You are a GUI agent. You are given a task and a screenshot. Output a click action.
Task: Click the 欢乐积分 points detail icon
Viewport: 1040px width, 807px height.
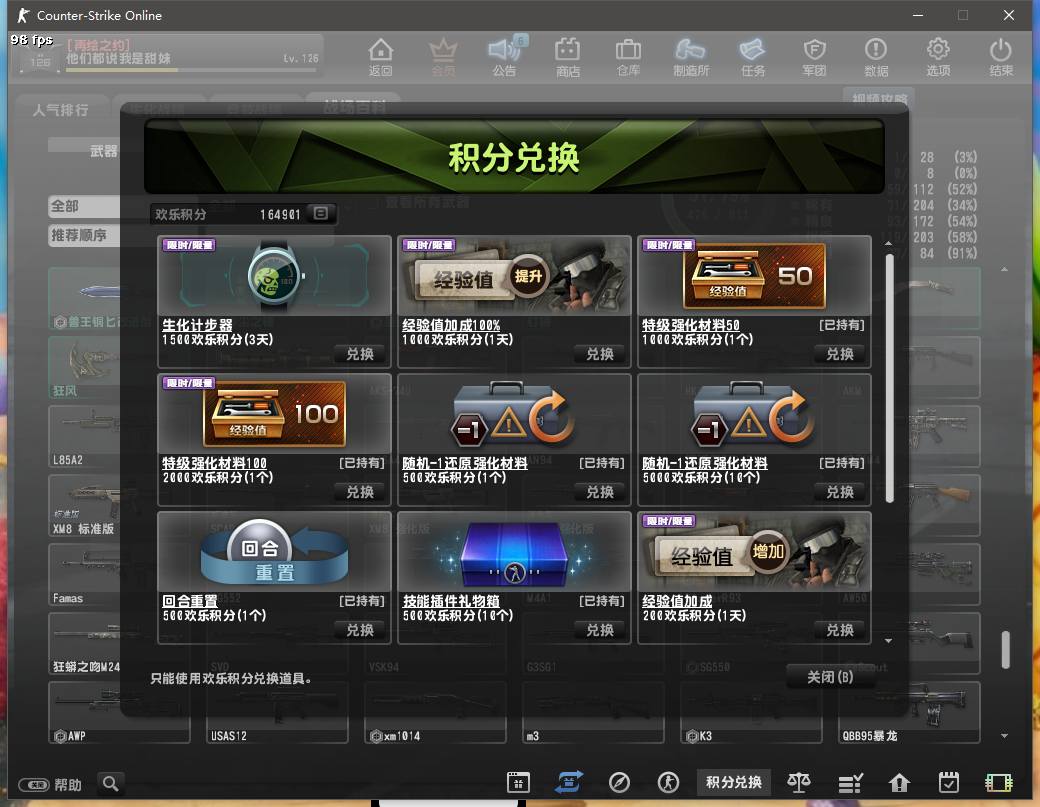[320, 214]
